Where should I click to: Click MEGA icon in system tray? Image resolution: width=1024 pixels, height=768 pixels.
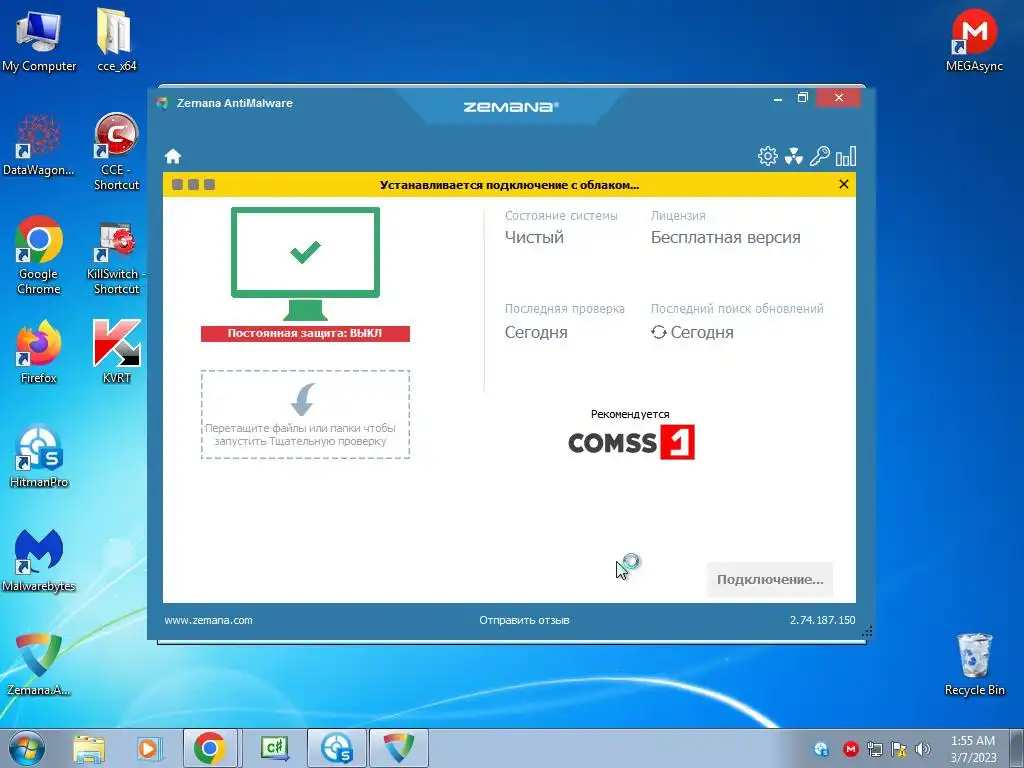850,749
